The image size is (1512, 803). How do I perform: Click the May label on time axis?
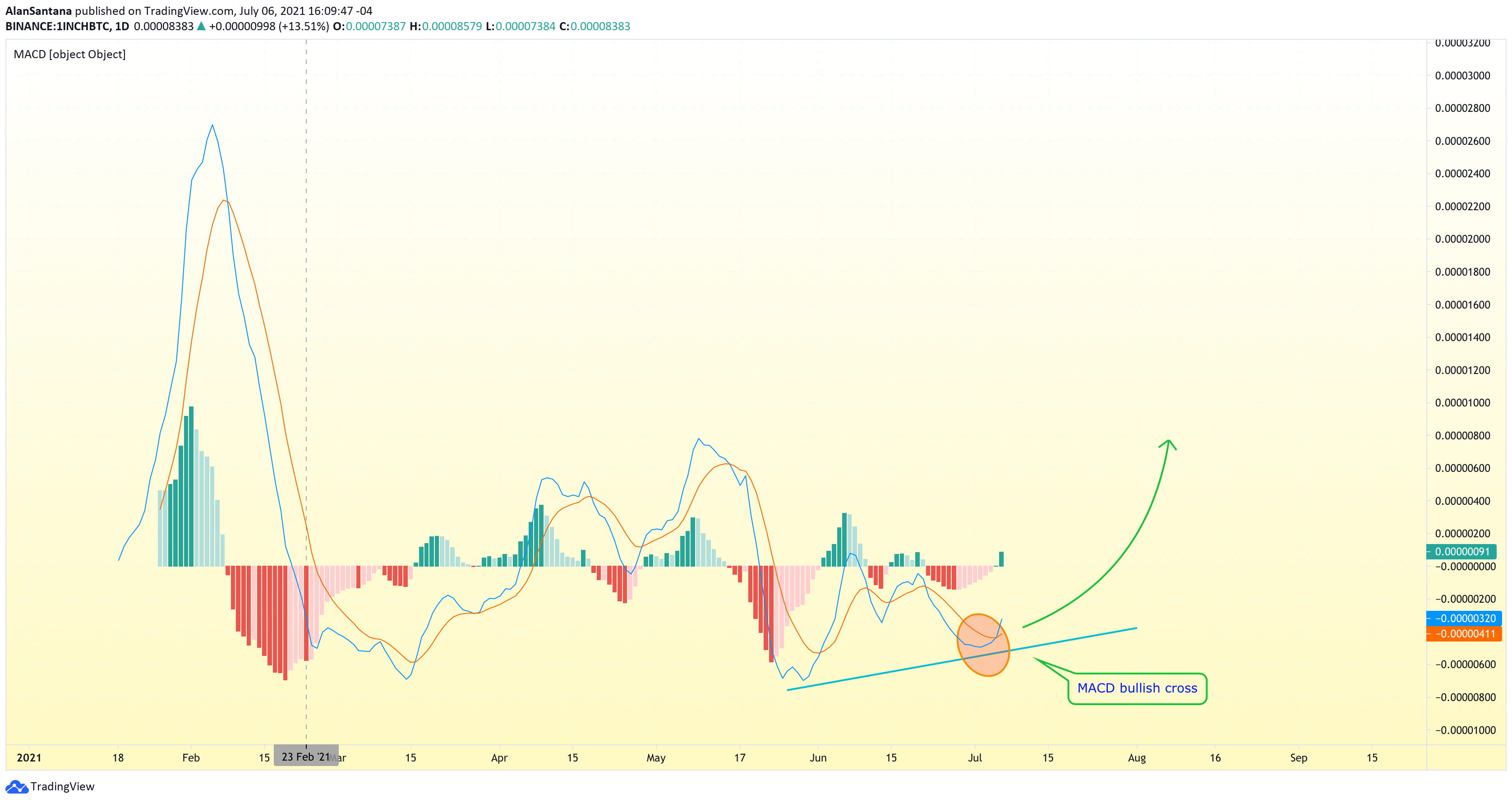pos(655,758)
